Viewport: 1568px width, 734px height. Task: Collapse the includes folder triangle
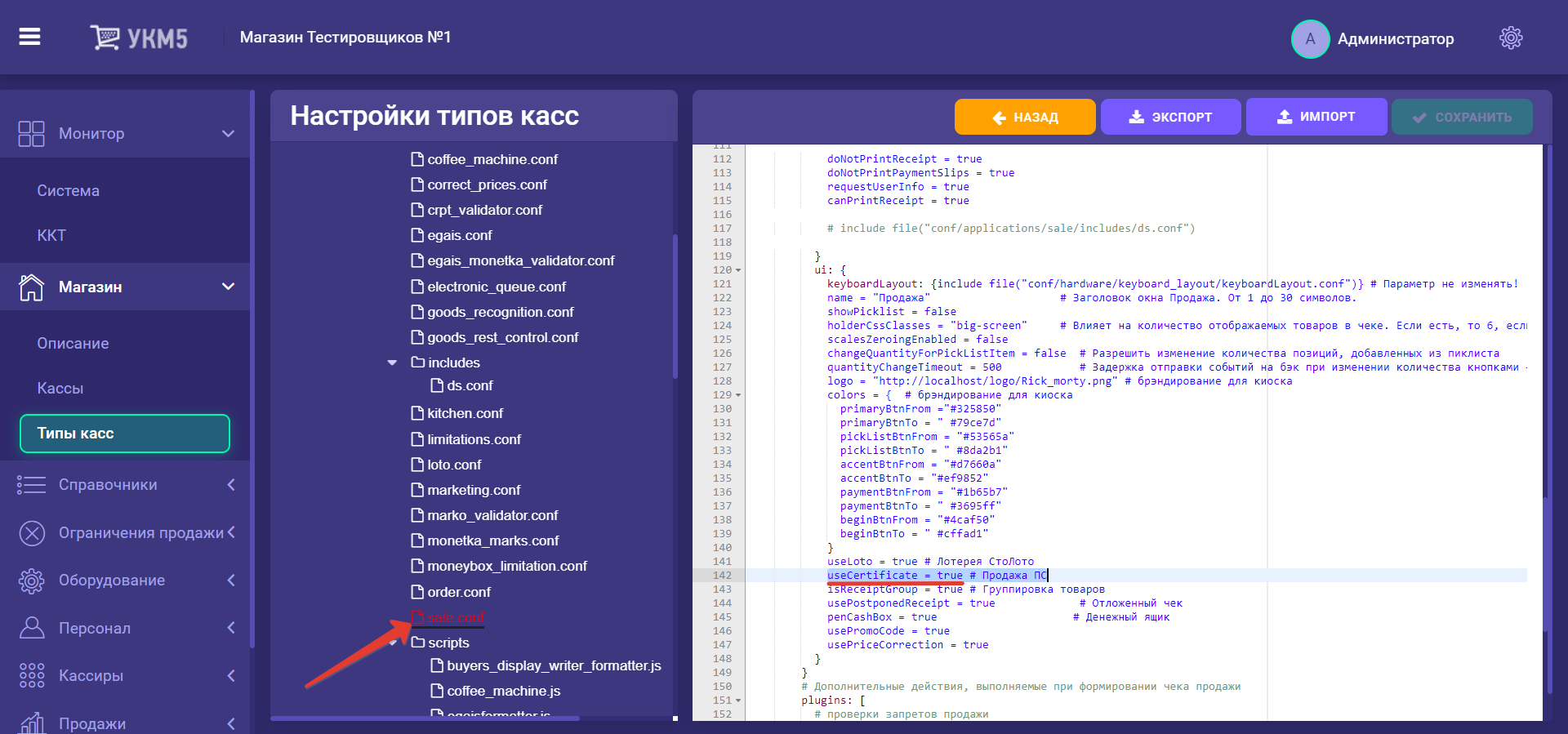point(392,363)
